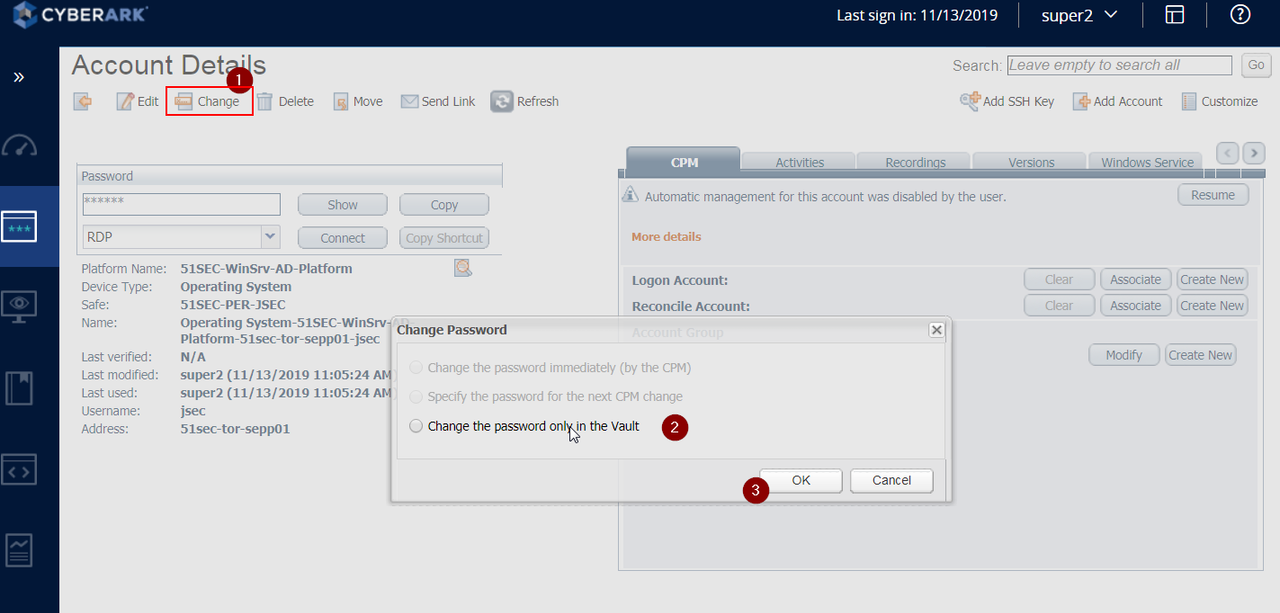Click the search field
The image size is (1280, 613).
(1119, 65)
